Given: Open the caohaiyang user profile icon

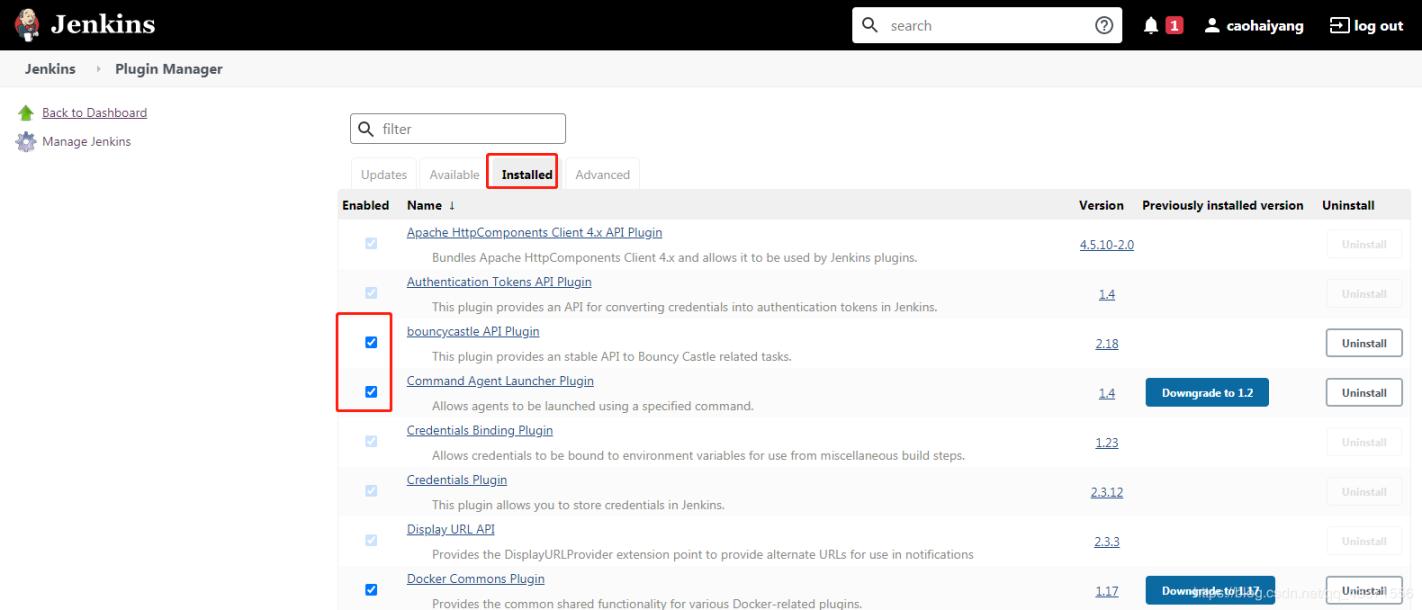Looking at the screenshot, I should [1212, 26].
